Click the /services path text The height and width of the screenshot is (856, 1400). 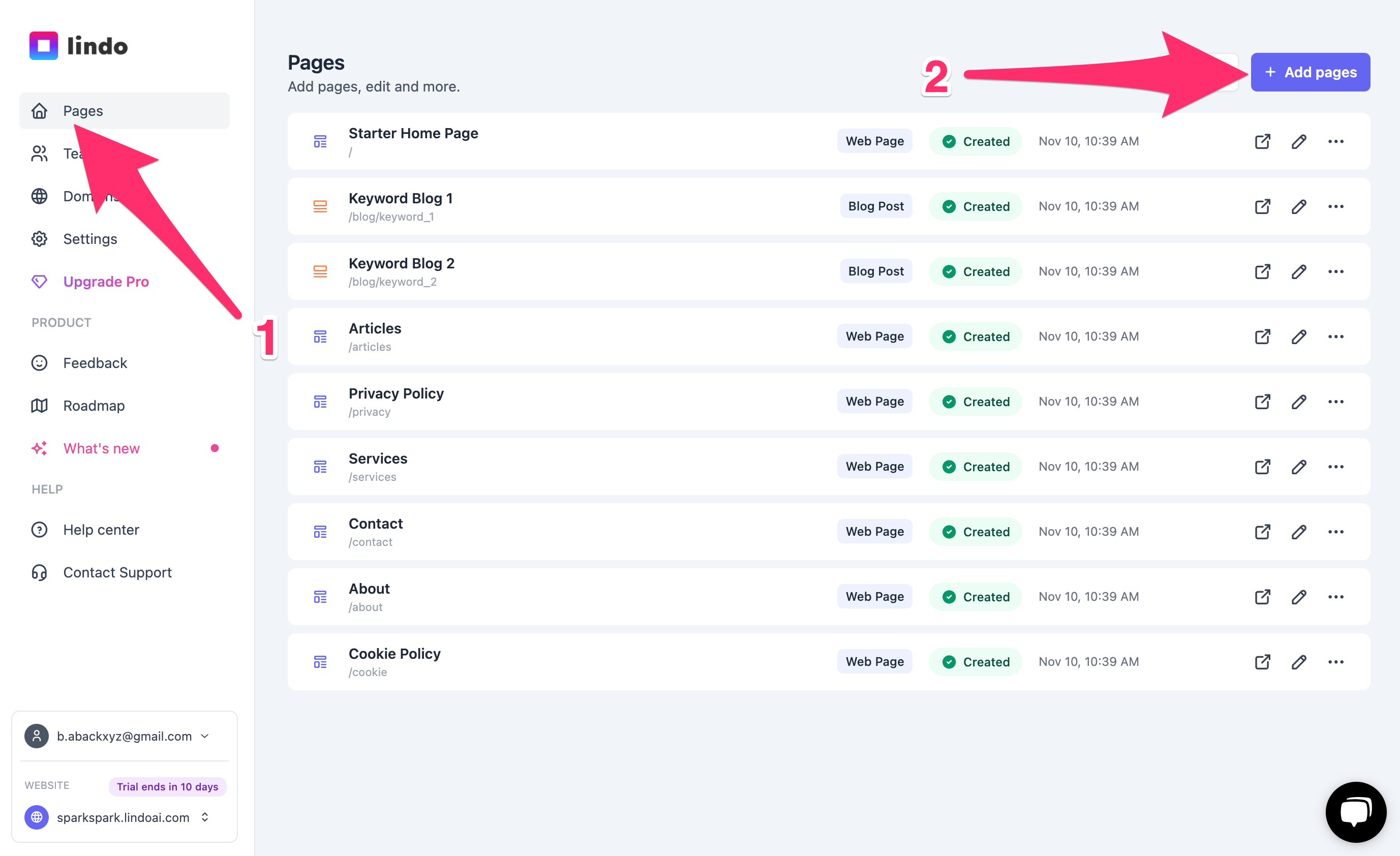click(372, 477)
